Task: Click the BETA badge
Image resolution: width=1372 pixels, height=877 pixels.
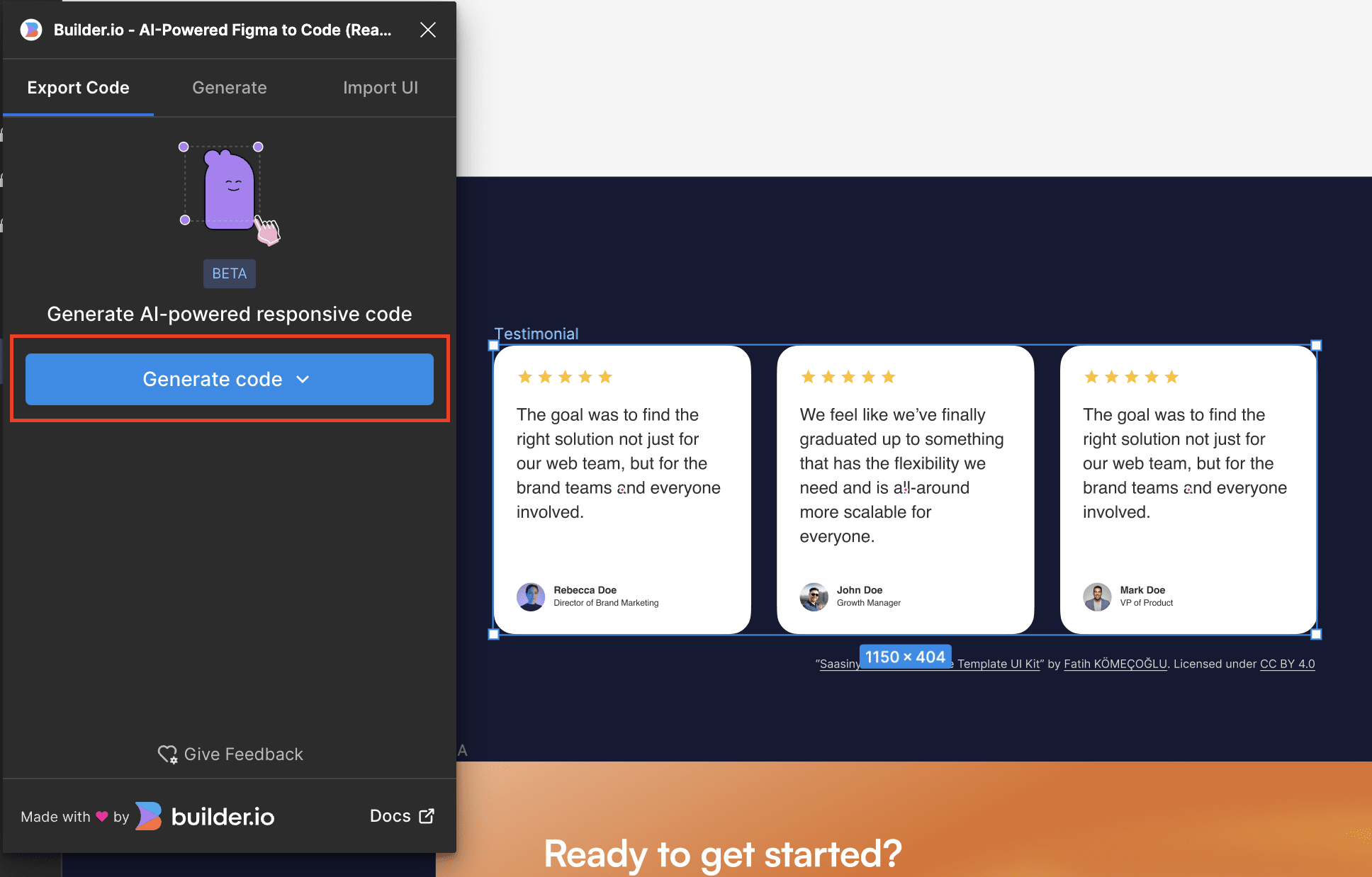Action: pos(230,273)
